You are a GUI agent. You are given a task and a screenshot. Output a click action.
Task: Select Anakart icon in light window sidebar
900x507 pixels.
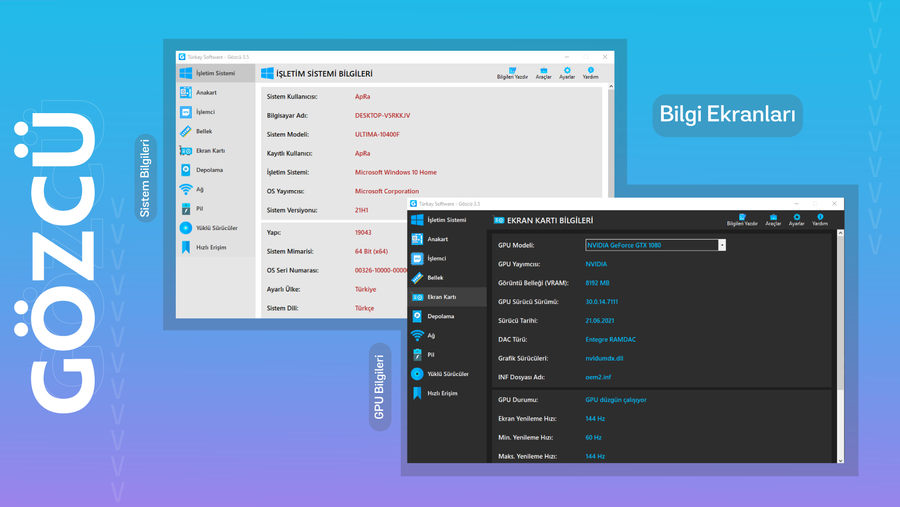tap(185, 92)
